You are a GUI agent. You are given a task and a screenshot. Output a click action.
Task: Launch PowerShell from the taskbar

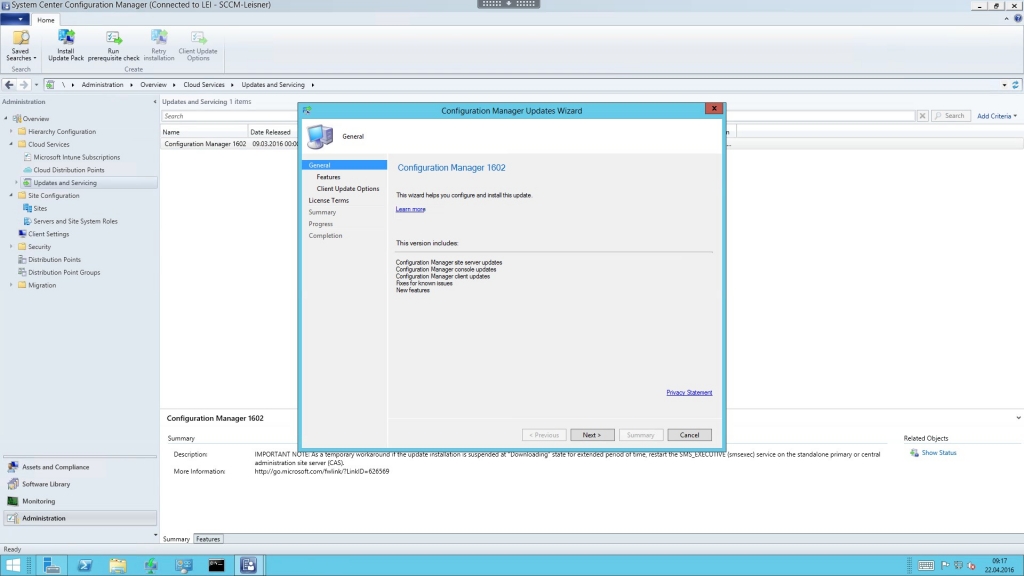pyautogui.click(x=84, y=565)
